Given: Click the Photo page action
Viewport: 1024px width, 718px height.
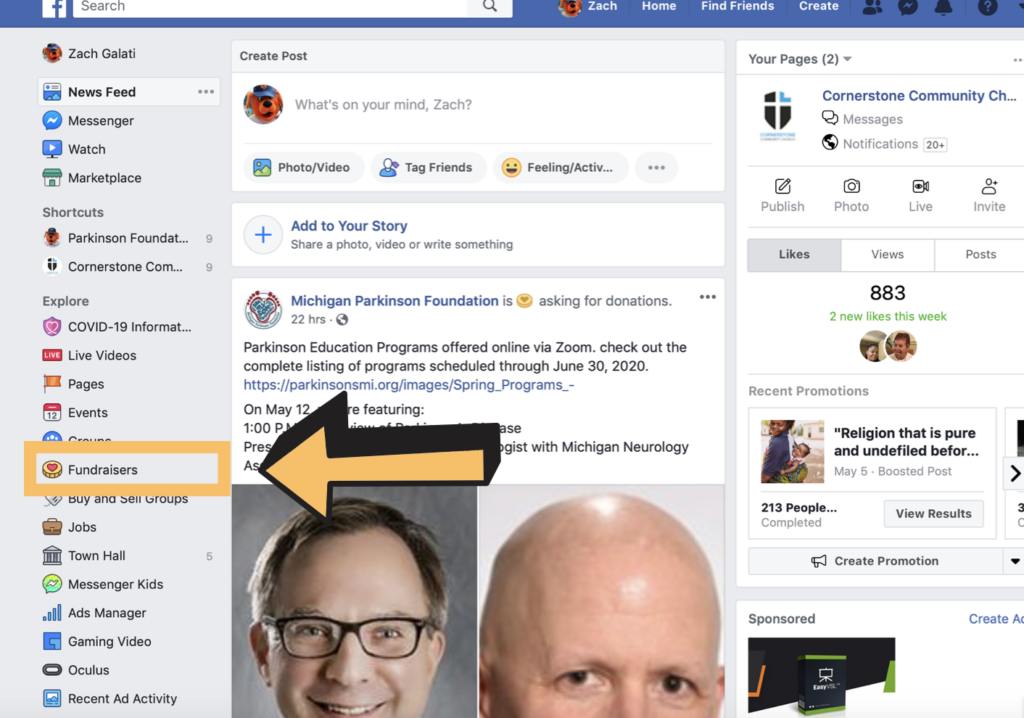Looking at the screenshot, I should pyautogui.click(x=852, y=195).
